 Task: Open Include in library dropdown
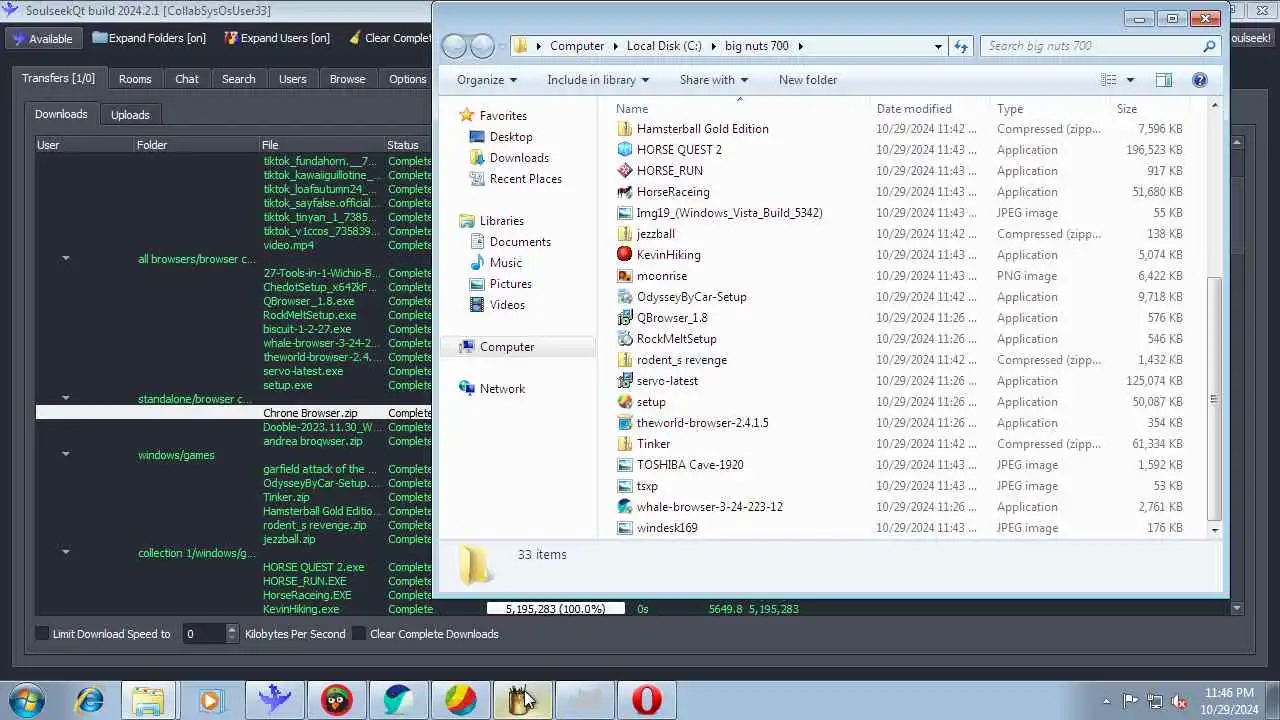click(598, 80)
